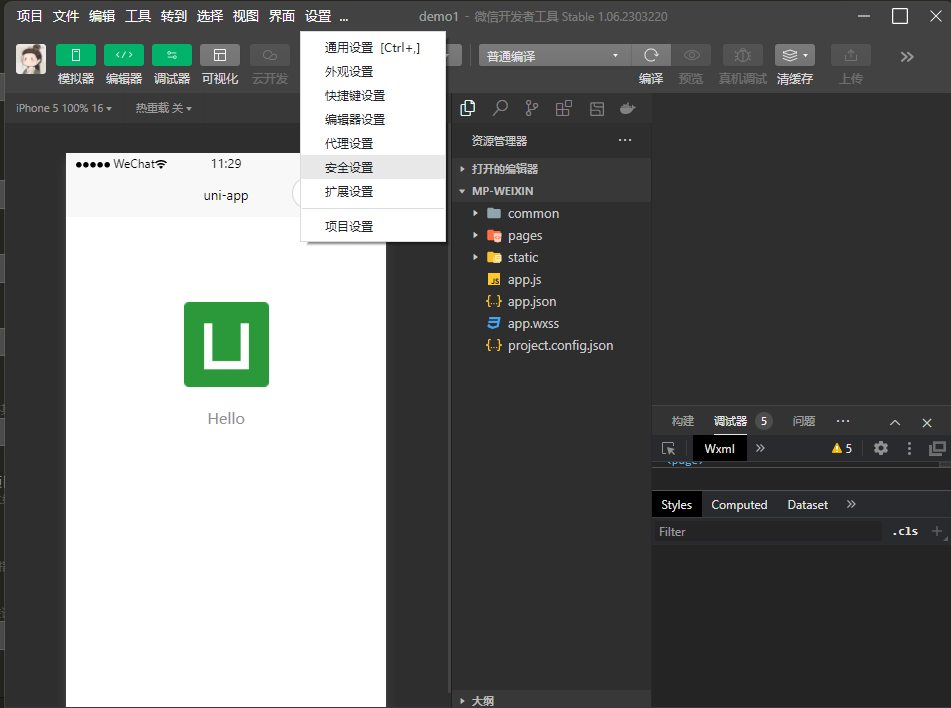Select 编辑器设置 menu entry
This screenshot has width=951, height=708.
click(373, 120)
